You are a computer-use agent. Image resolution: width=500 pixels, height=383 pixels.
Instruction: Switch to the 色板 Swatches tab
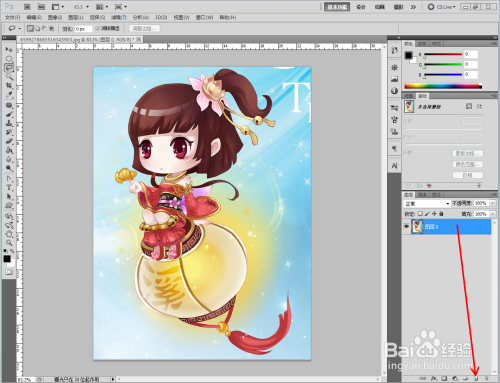[x=422, y=44]
